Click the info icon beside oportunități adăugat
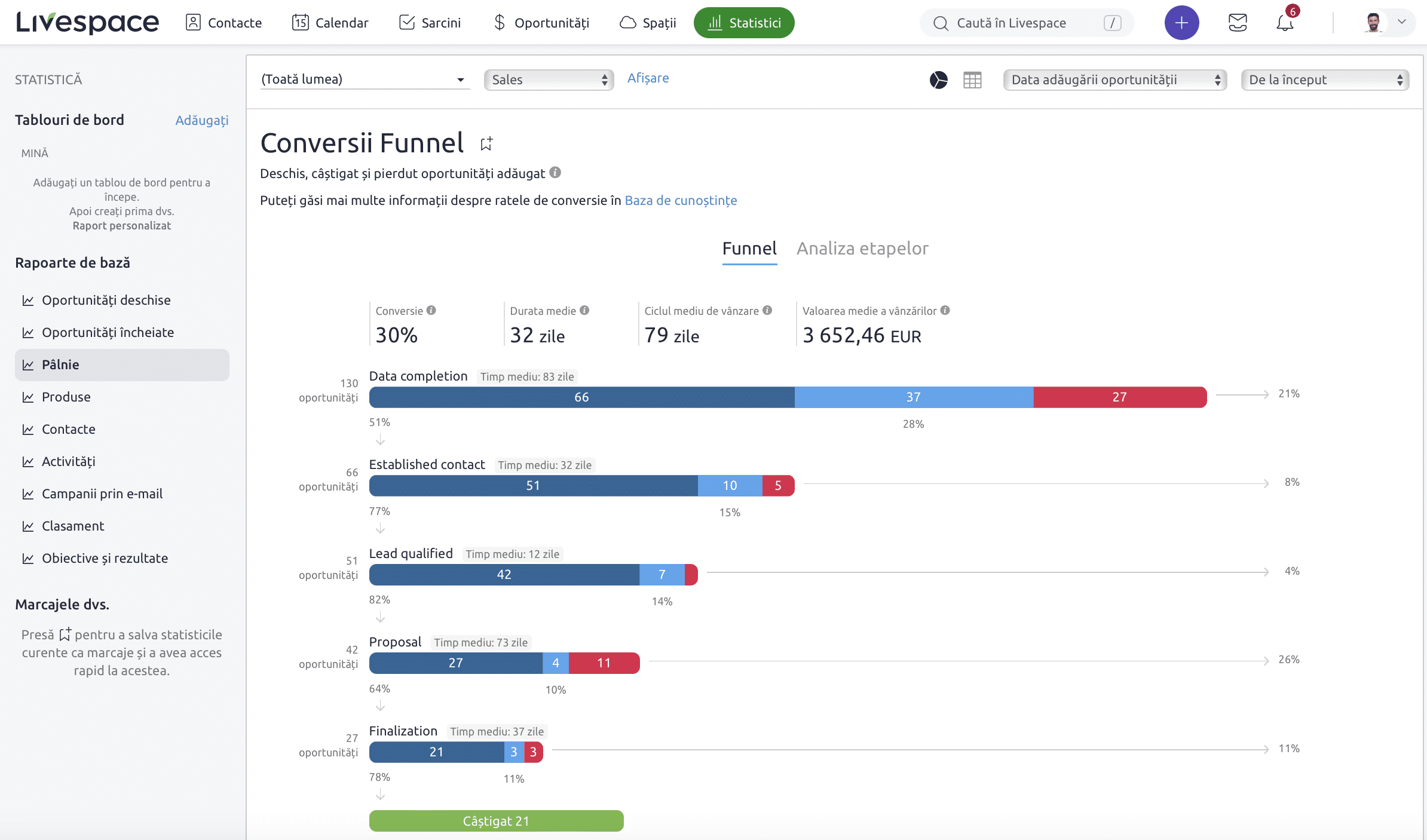 pos(555,173)
